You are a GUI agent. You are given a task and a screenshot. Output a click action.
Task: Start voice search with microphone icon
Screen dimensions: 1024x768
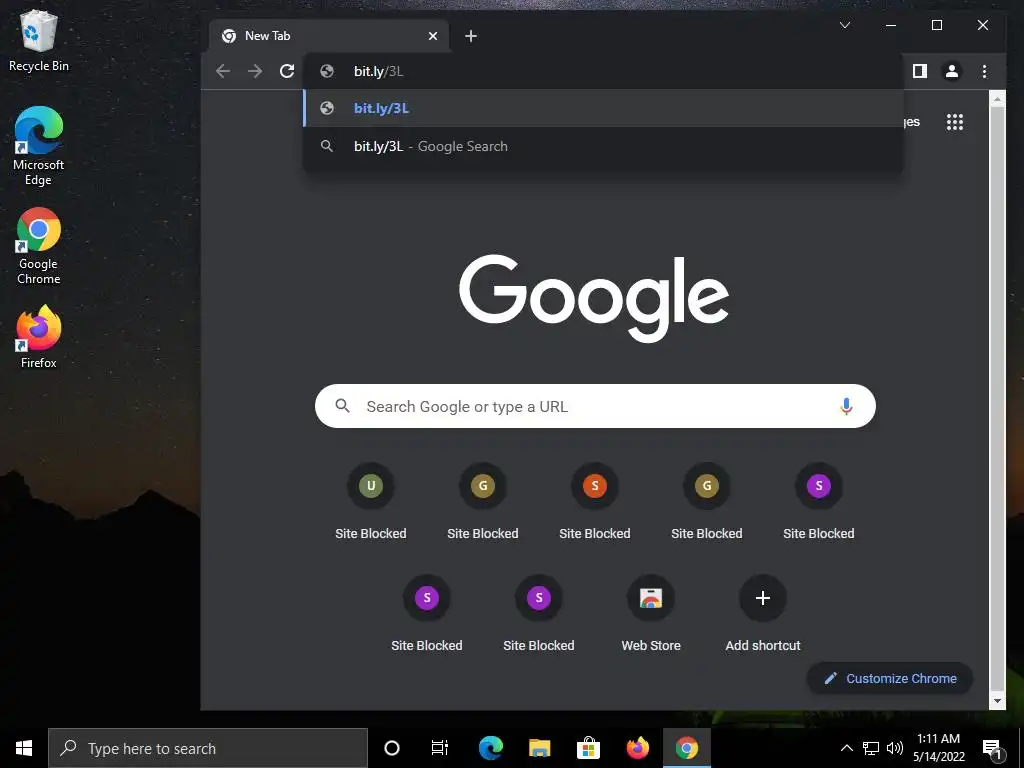(846, 406)
